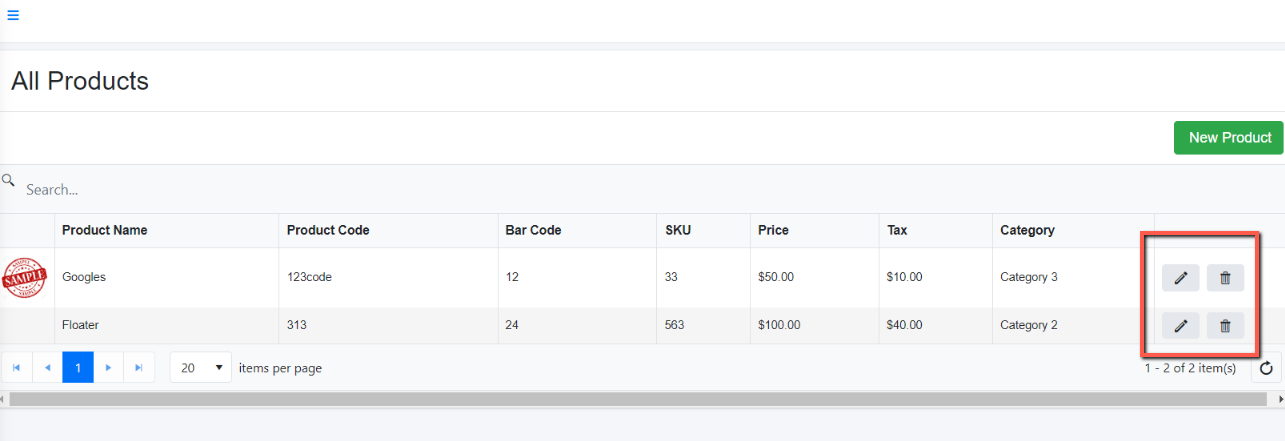Edit the Googles product with pencil icon

1180,278
